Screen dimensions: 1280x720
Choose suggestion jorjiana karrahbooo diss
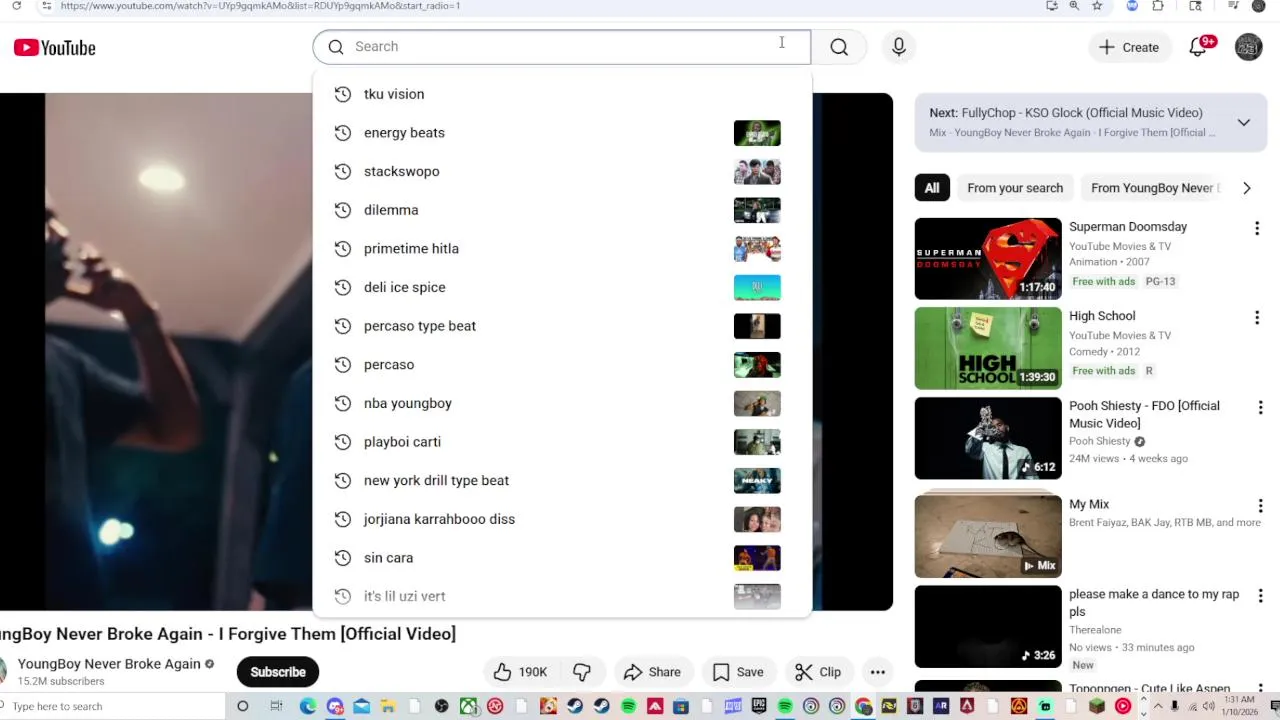click(562, 519)
